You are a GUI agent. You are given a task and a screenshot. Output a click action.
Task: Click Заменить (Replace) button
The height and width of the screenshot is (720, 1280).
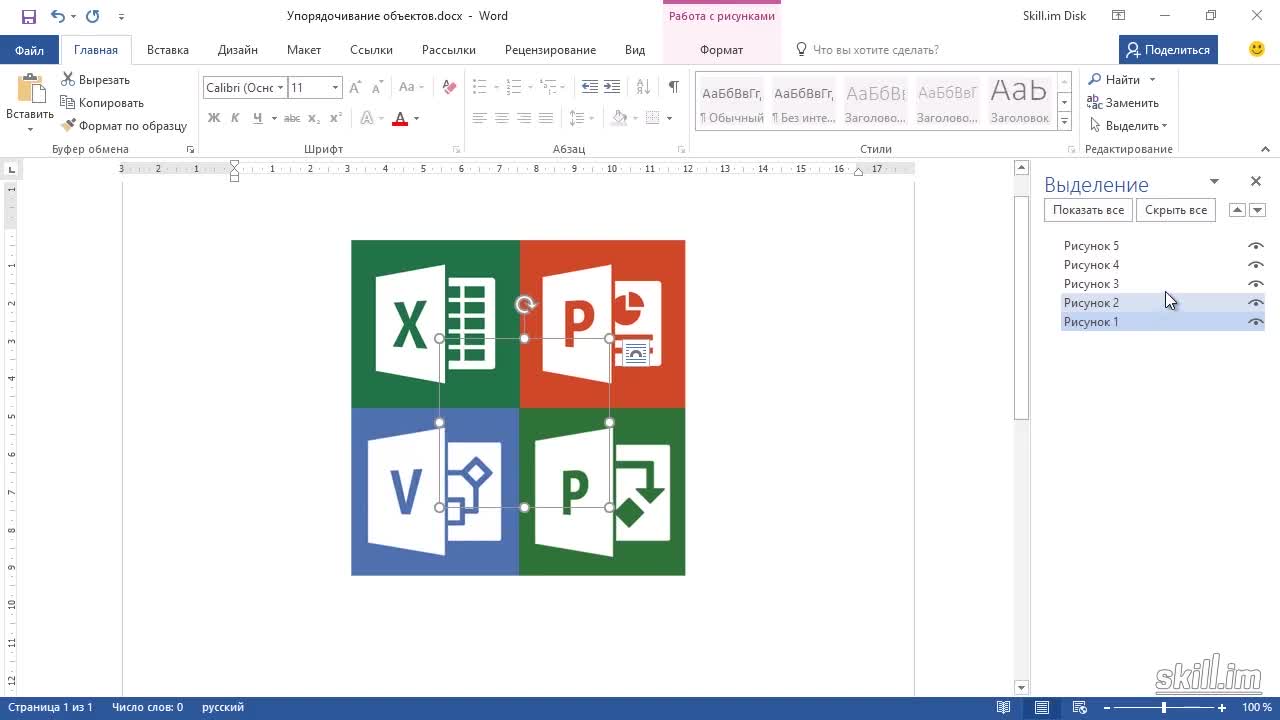1123,103
